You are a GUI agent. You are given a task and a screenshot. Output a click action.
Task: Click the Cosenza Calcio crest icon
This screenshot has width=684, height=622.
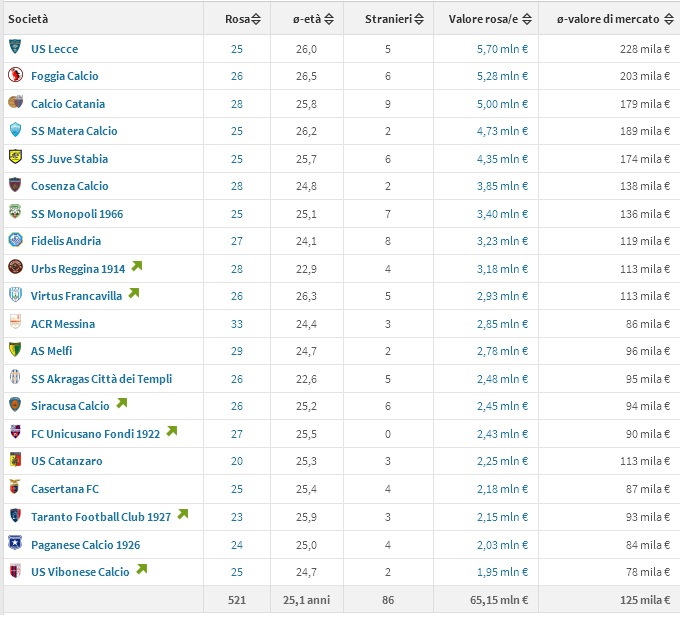(15, 185)
